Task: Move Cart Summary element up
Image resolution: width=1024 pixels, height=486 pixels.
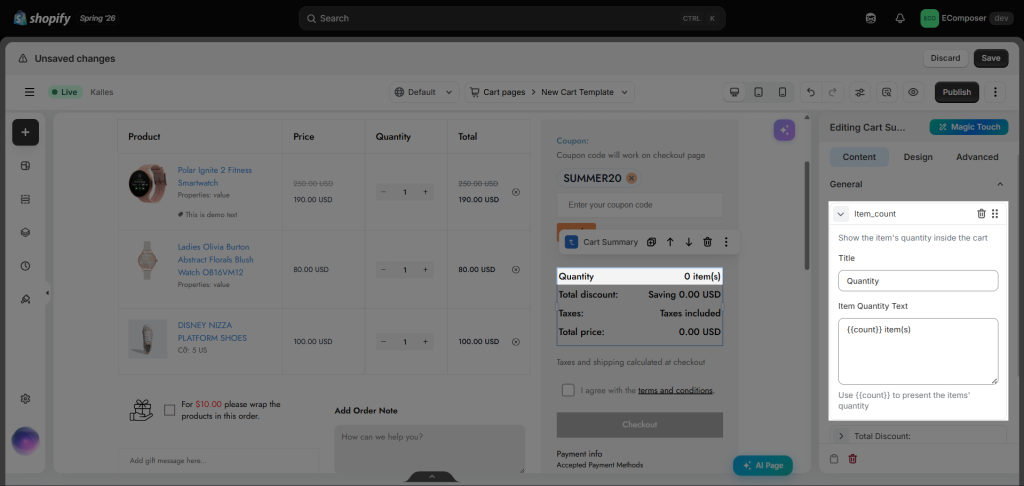Action: point(670,242)
